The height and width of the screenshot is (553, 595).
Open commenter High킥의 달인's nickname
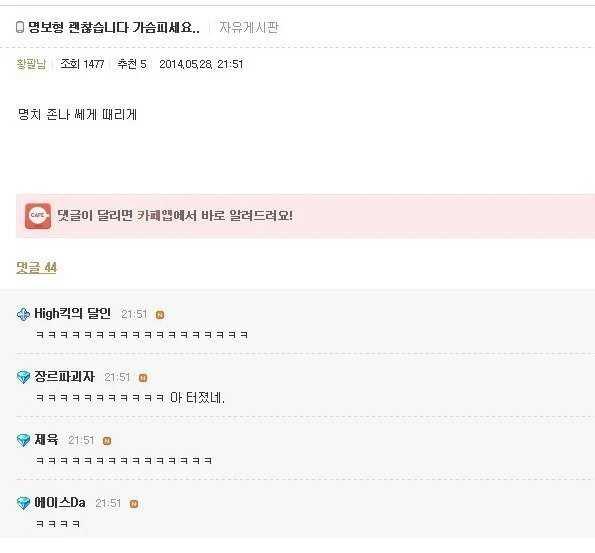pyautogui.click(x=72, y=314)
